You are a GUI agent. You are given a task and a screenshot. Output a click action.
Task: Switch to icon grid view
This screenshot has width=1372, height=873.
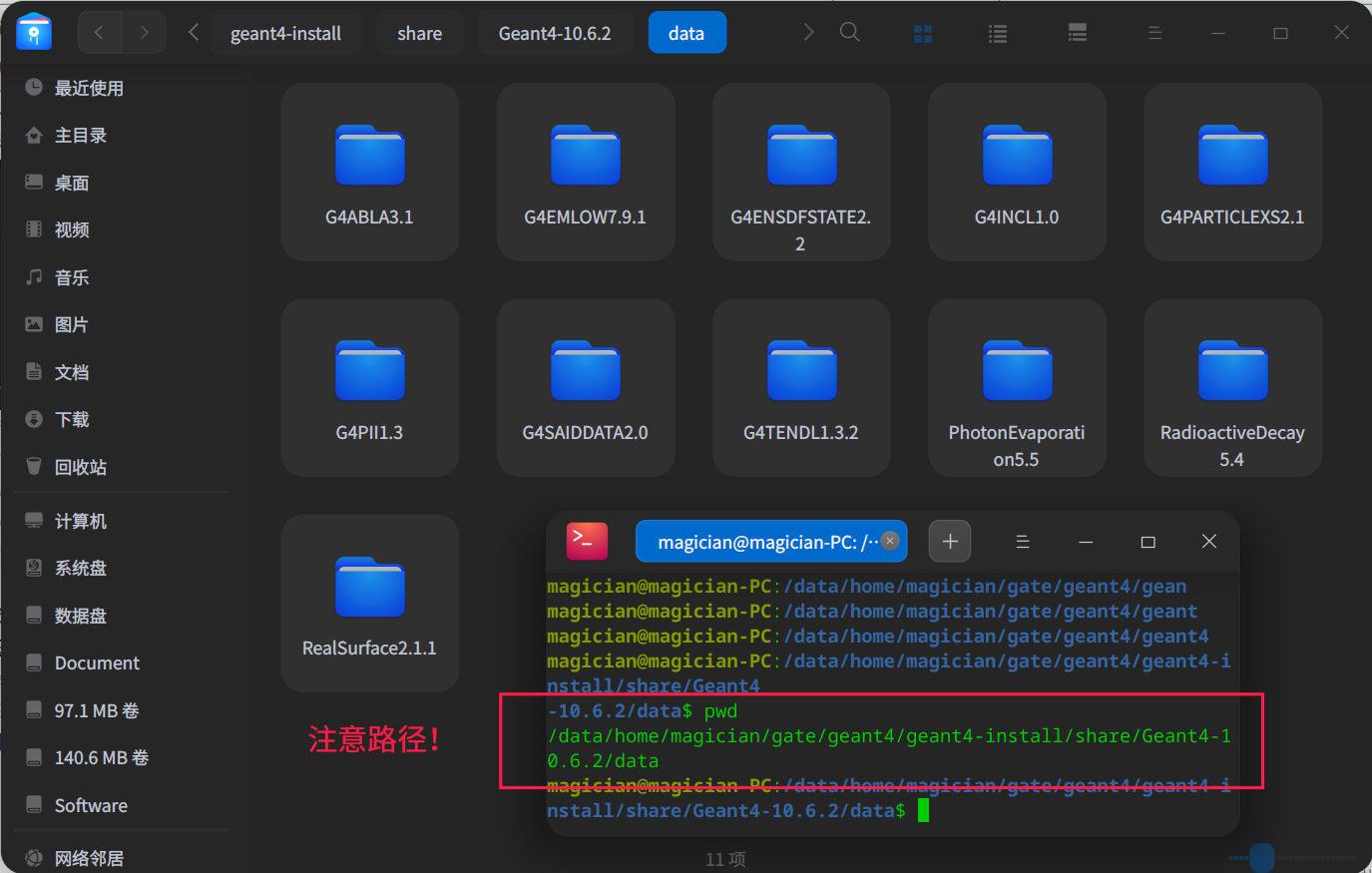tap(923, 34)
